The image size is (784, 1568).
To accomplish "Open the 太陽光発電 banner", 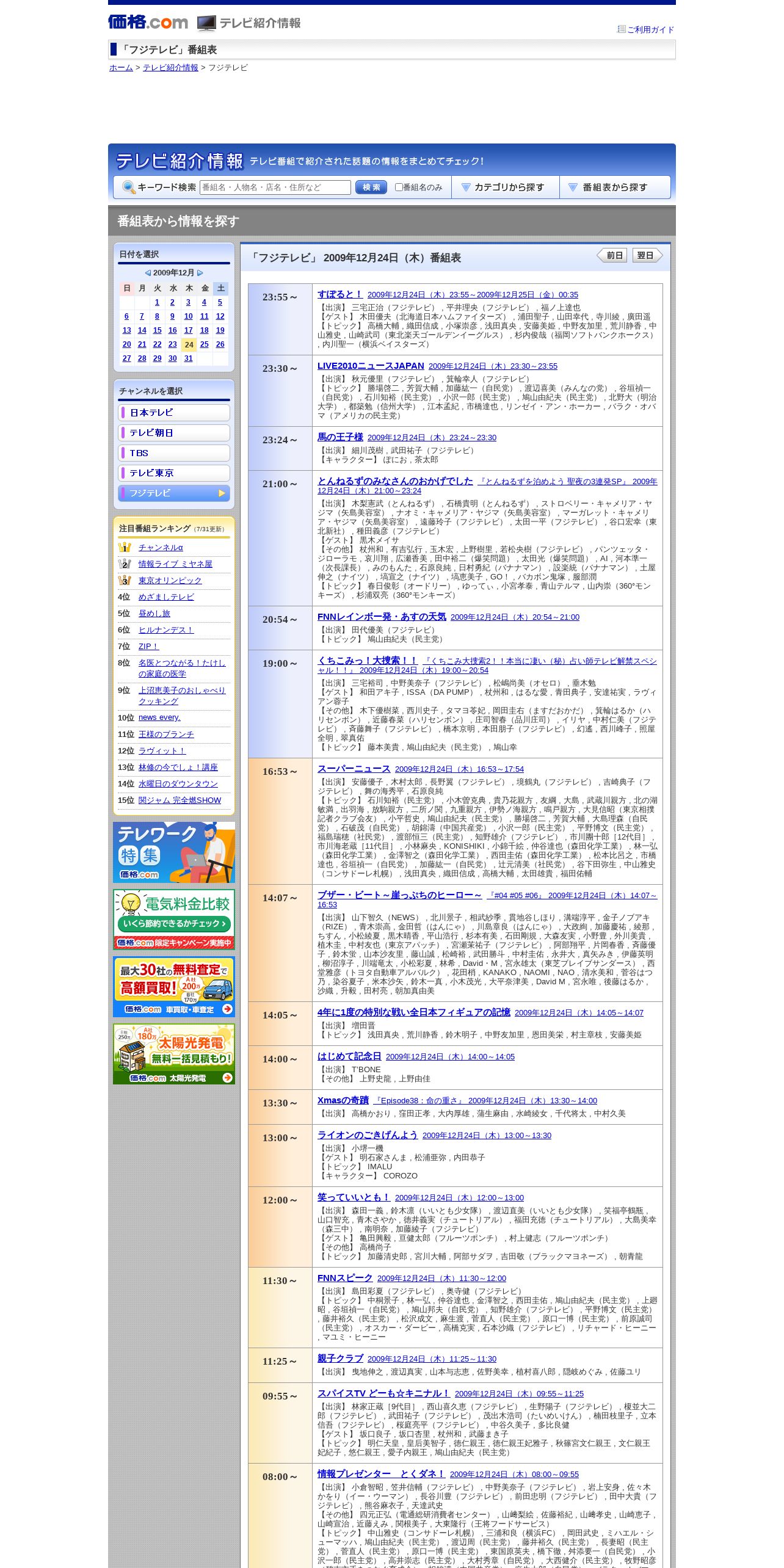I will [174, 1054].
